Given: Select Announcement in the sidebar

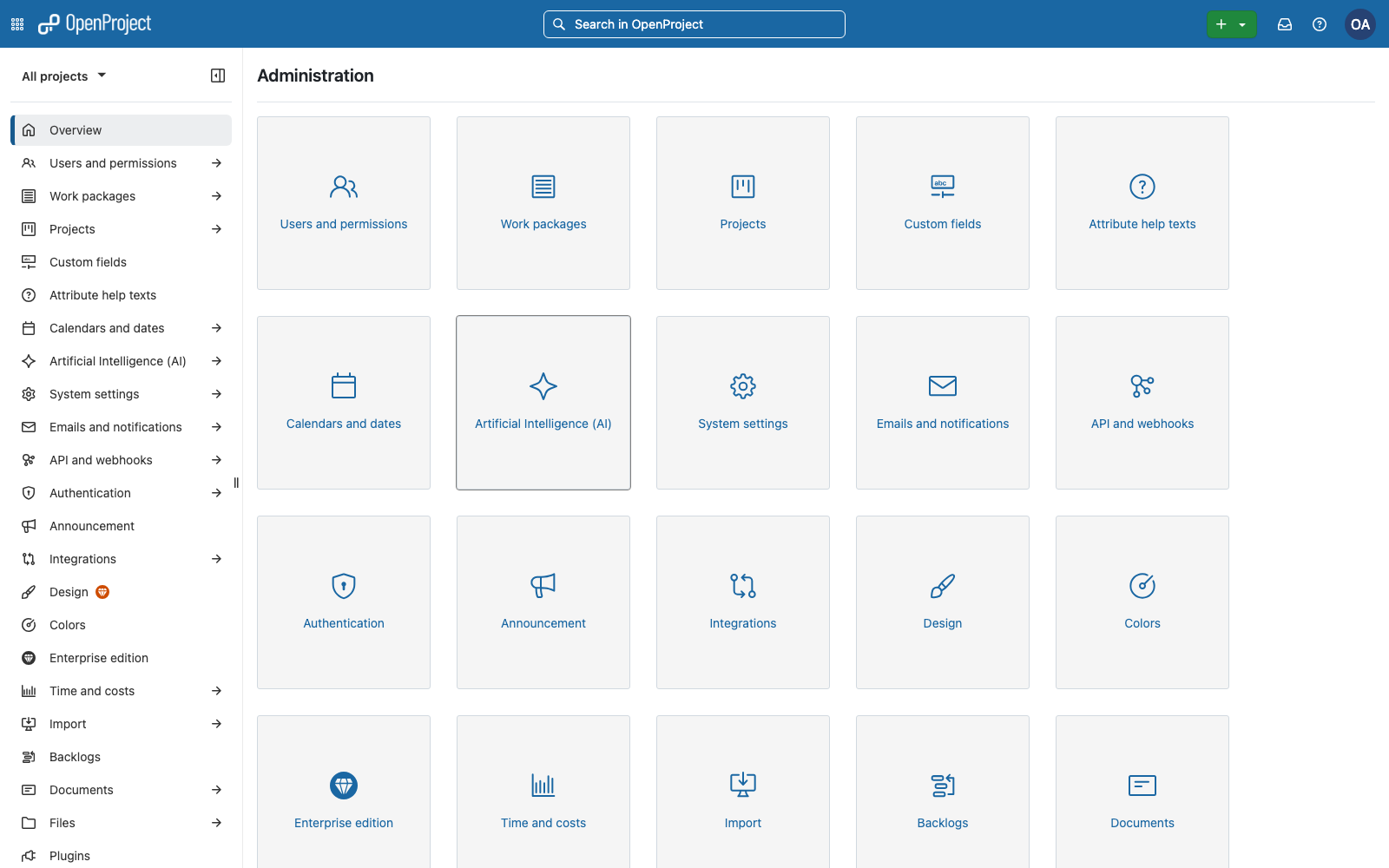Looking at the screenshot, I should (x=122, y=526).
